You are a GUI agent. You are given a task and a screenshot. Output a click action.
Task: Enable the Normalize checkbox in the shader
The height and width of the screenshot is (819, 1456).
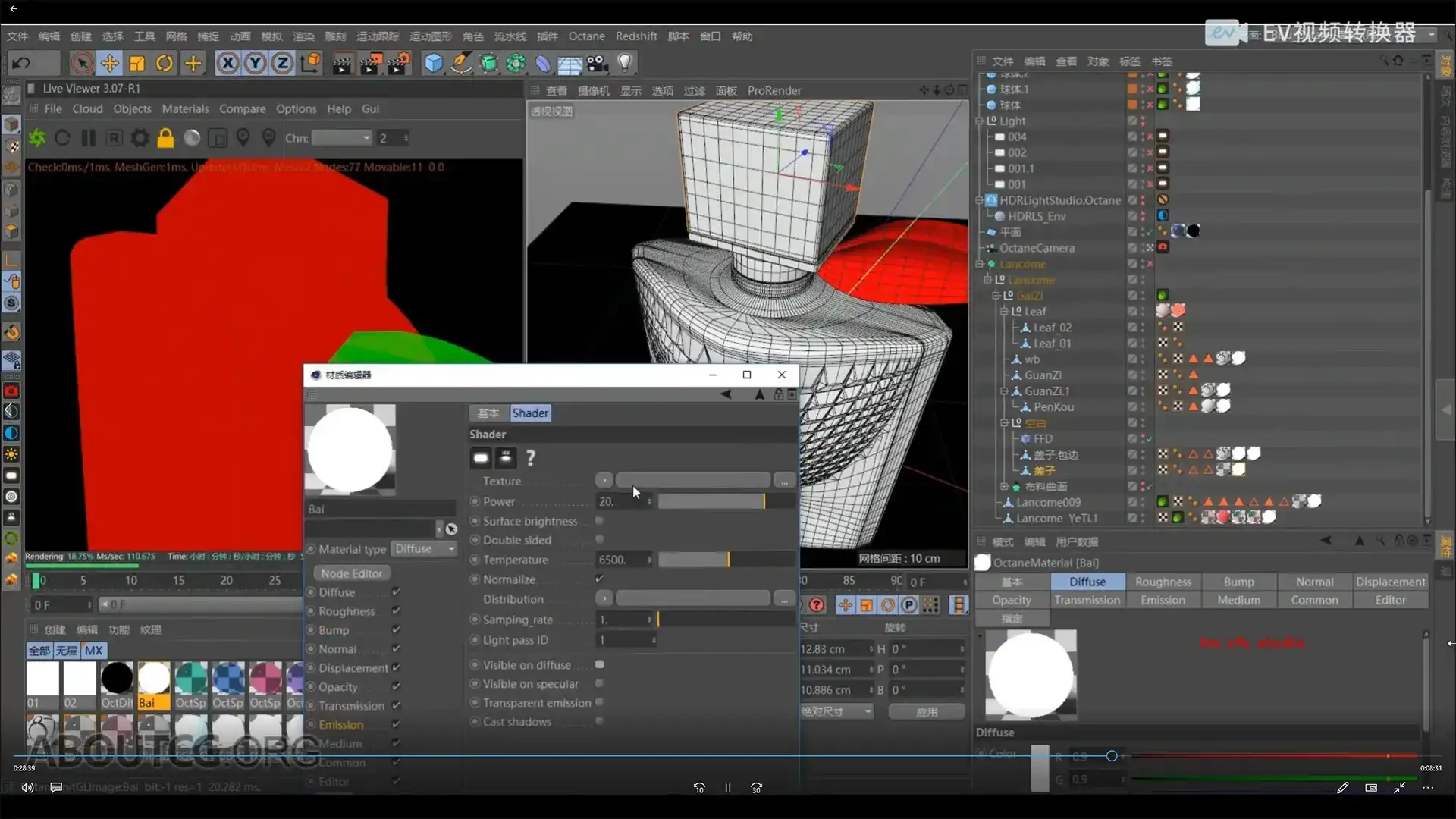pyautogui.click(x=600, y=578)
